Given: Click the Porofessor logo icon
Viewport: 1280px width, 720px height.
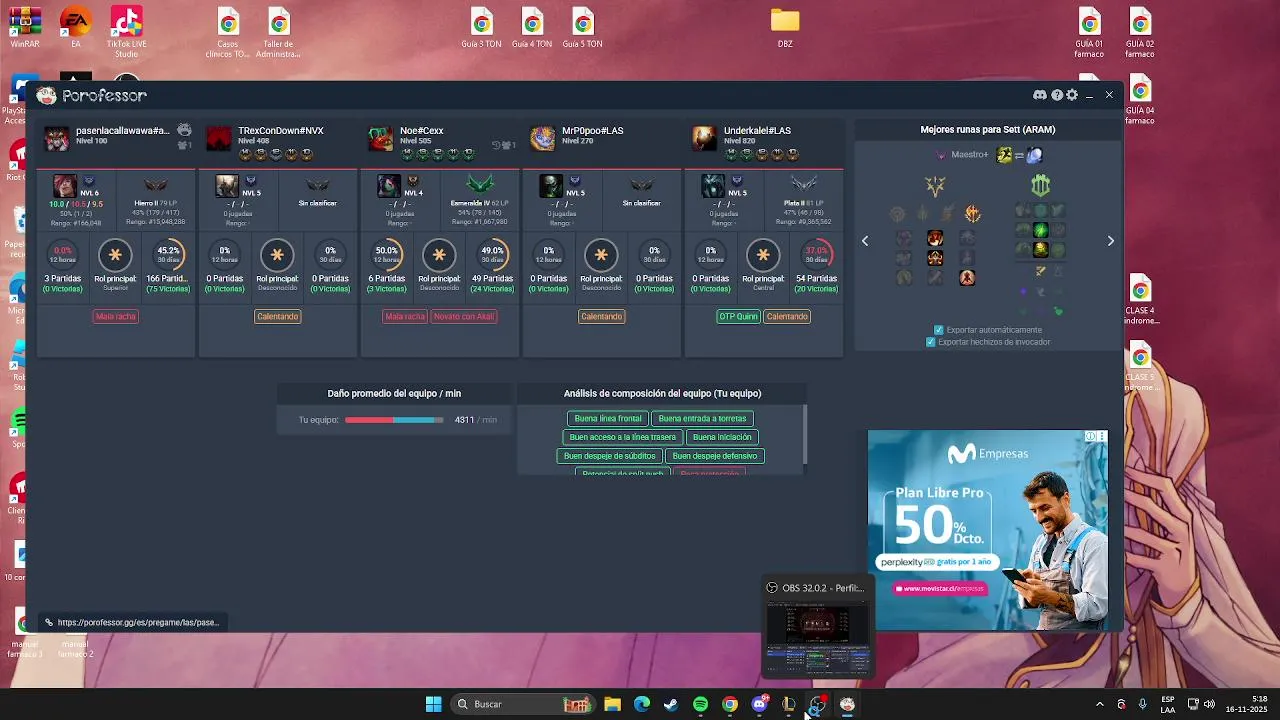Looking at the screenshot, I should tap(46, 95).
